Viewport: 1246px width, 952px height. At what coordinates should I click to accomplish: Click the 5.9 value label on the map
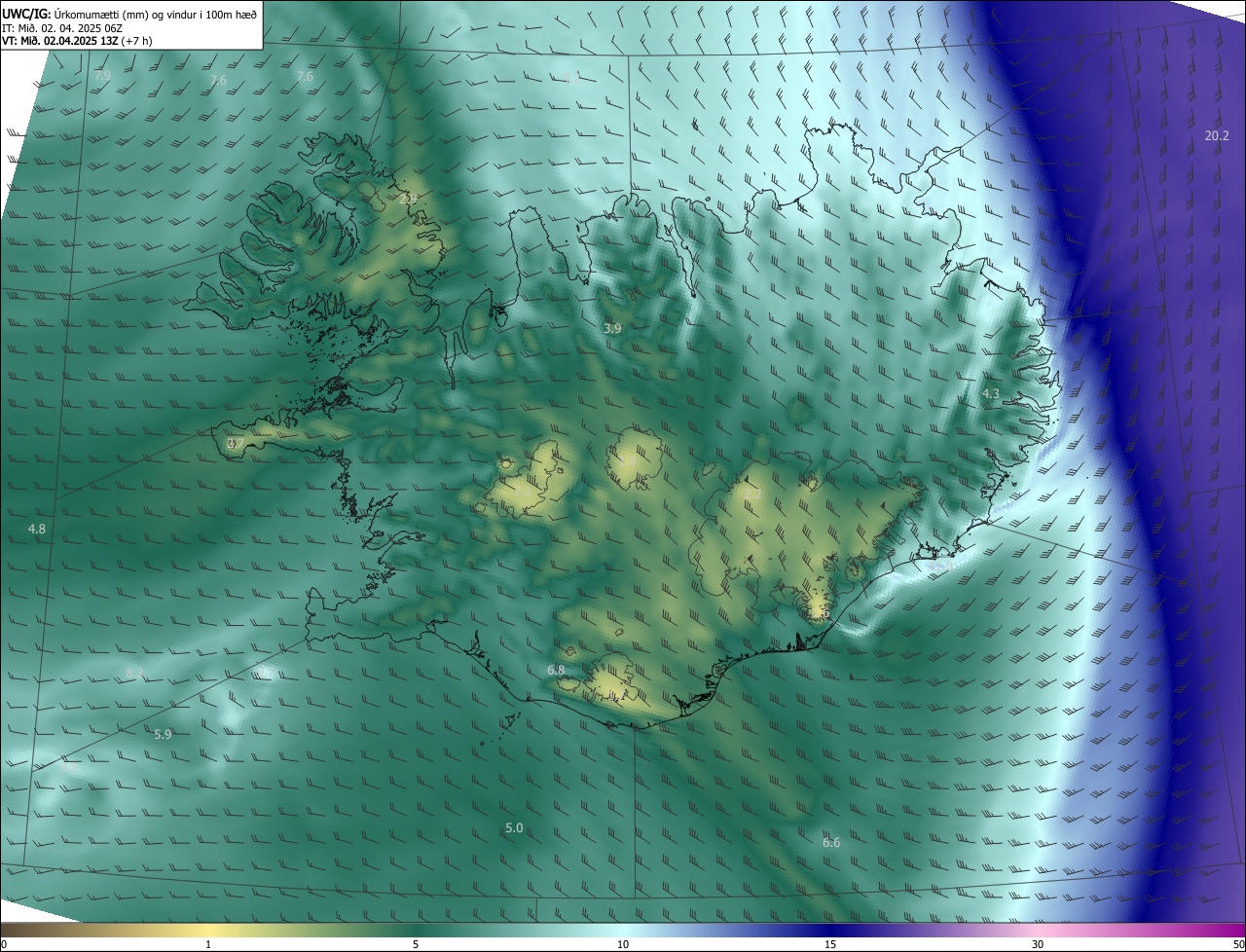click(163, 734)
